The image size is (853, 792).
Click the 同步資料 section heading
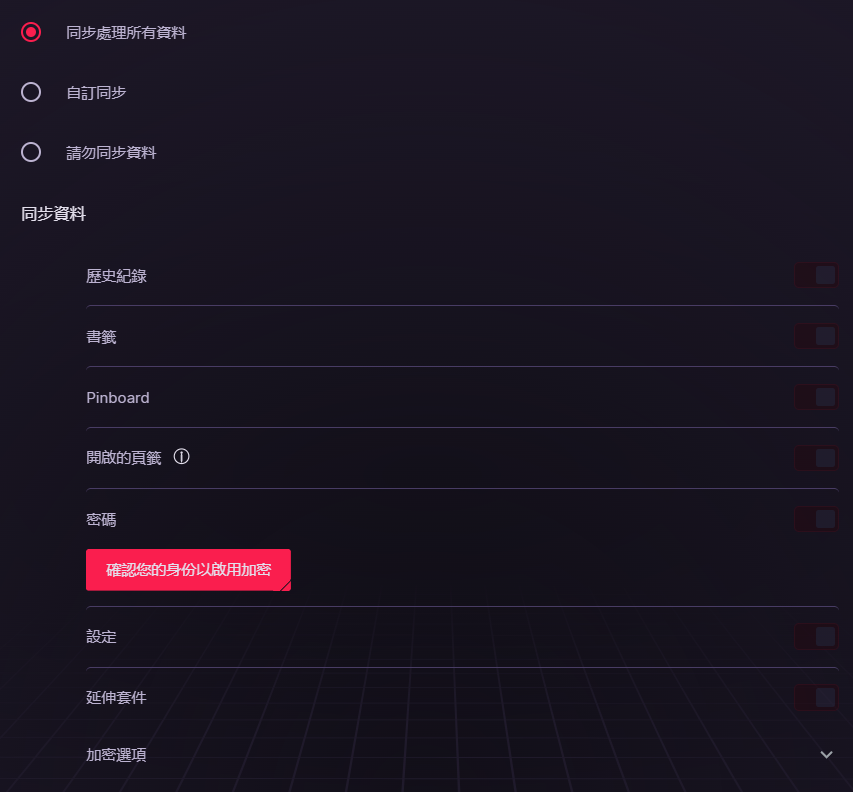tap(53, 214)
